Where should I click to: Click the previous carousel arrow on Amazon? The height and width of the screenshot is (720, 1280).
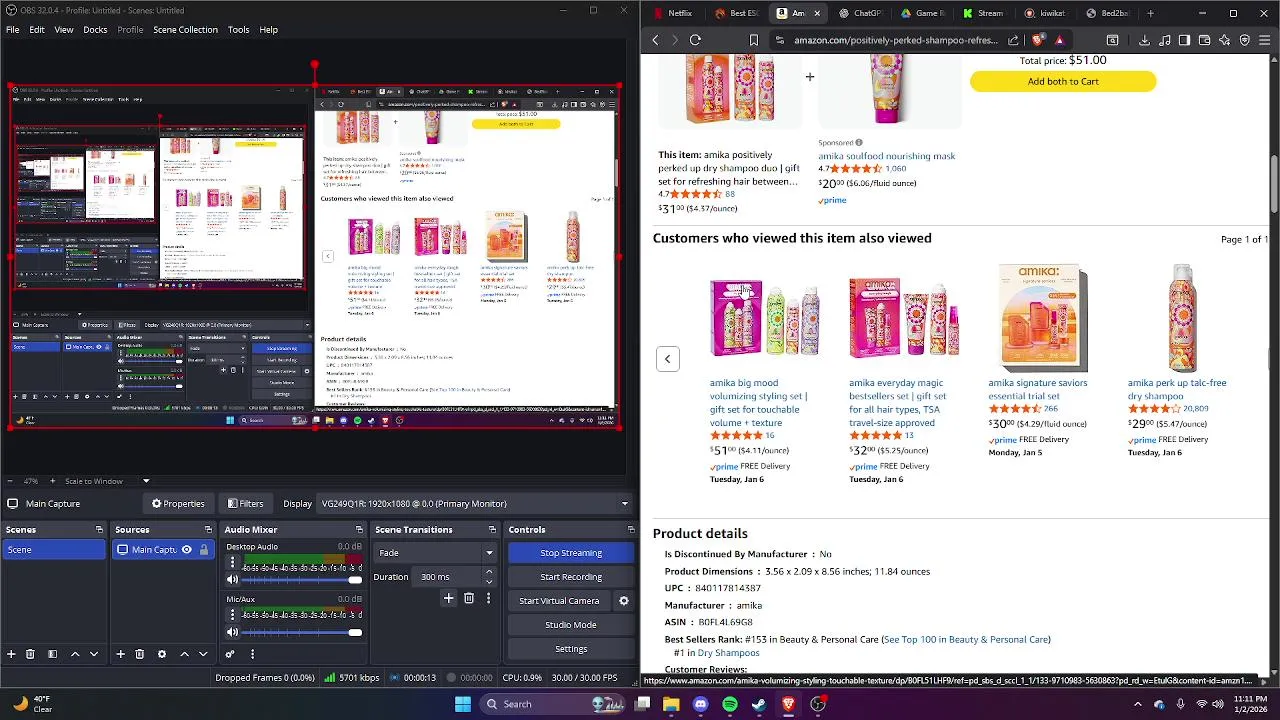(668, 359)
